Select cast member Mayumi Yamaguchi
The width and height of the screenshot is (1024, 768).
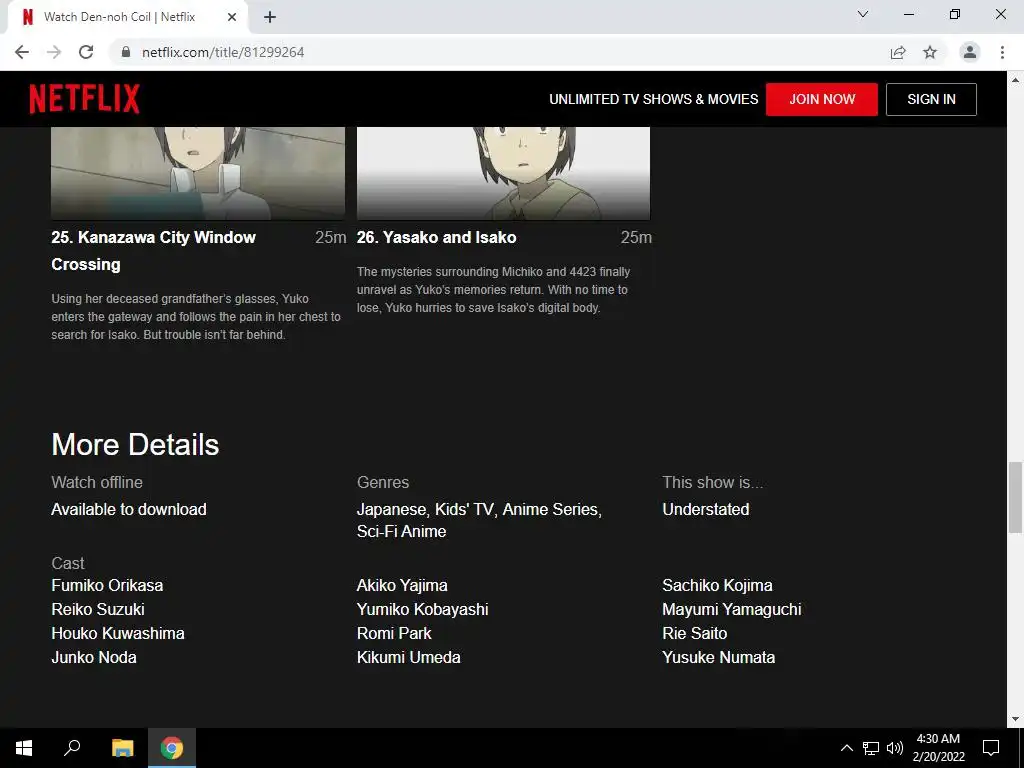pos(731,609)
